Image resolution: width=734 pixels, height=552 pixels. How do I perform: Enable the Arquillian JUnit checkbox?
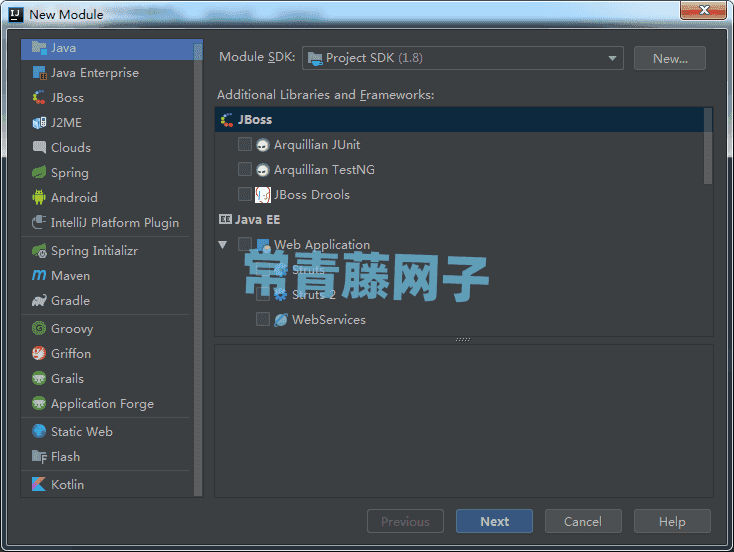tap(245, 144)
